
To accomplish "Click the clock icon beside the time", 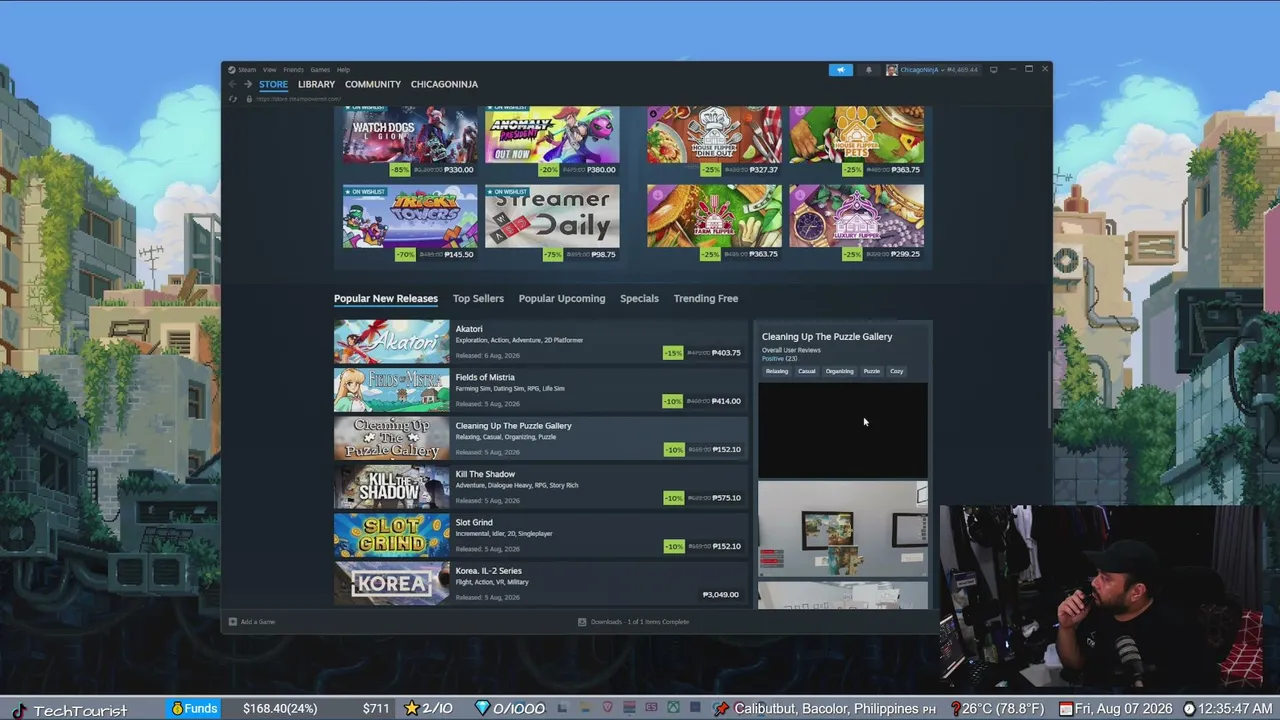I will point(1190,709).
